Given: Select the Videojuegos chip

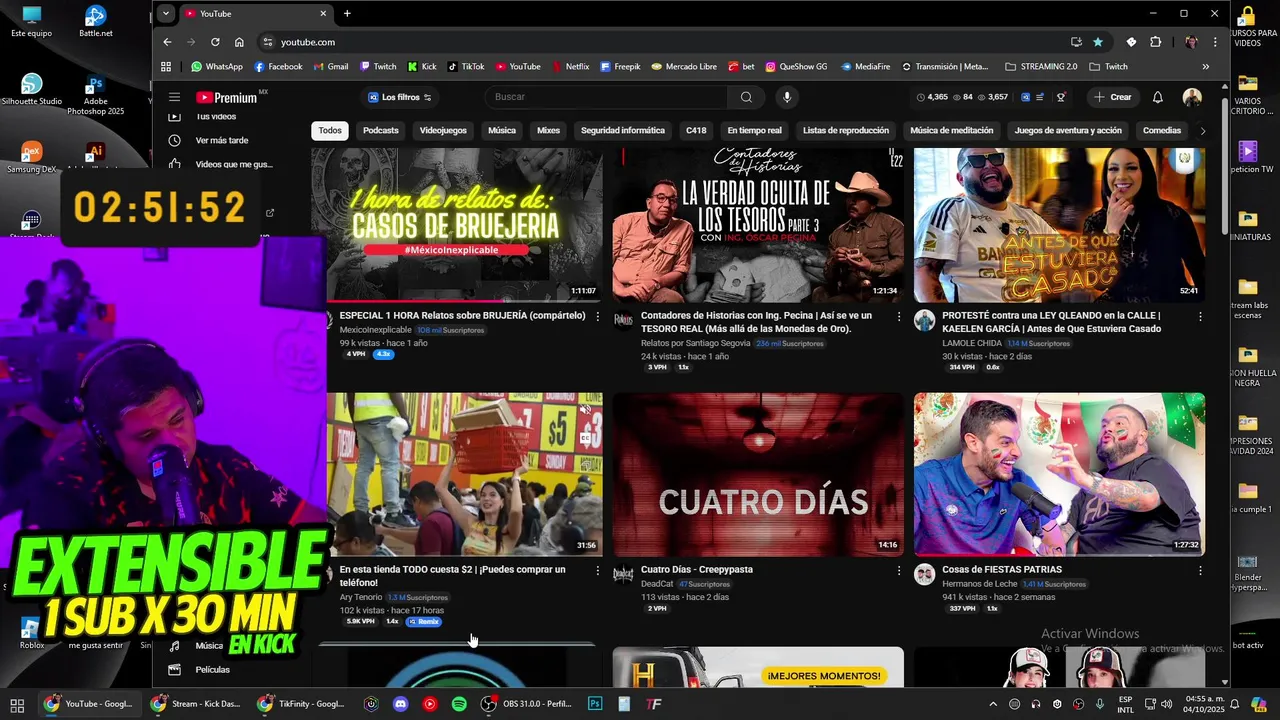Looking at the screenshot, I should [x=443, y=130].
